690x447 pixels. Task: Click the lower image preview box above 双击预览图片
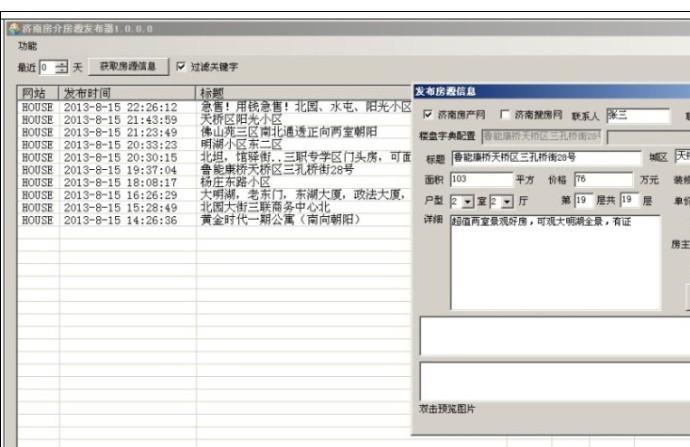[555, 381]
